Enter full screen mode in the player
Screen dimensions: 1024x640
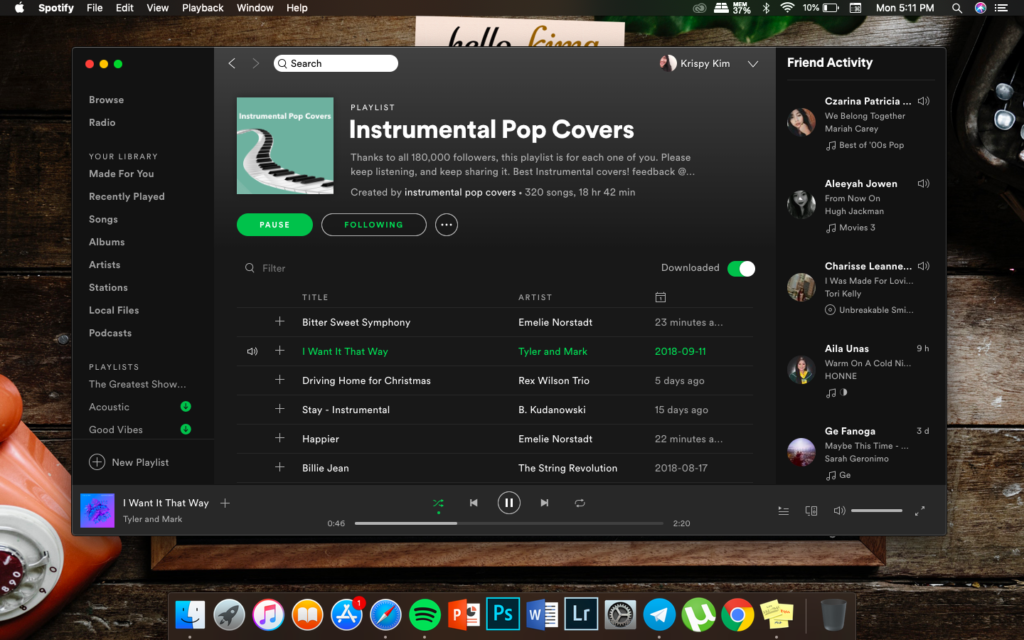point(920,511)
